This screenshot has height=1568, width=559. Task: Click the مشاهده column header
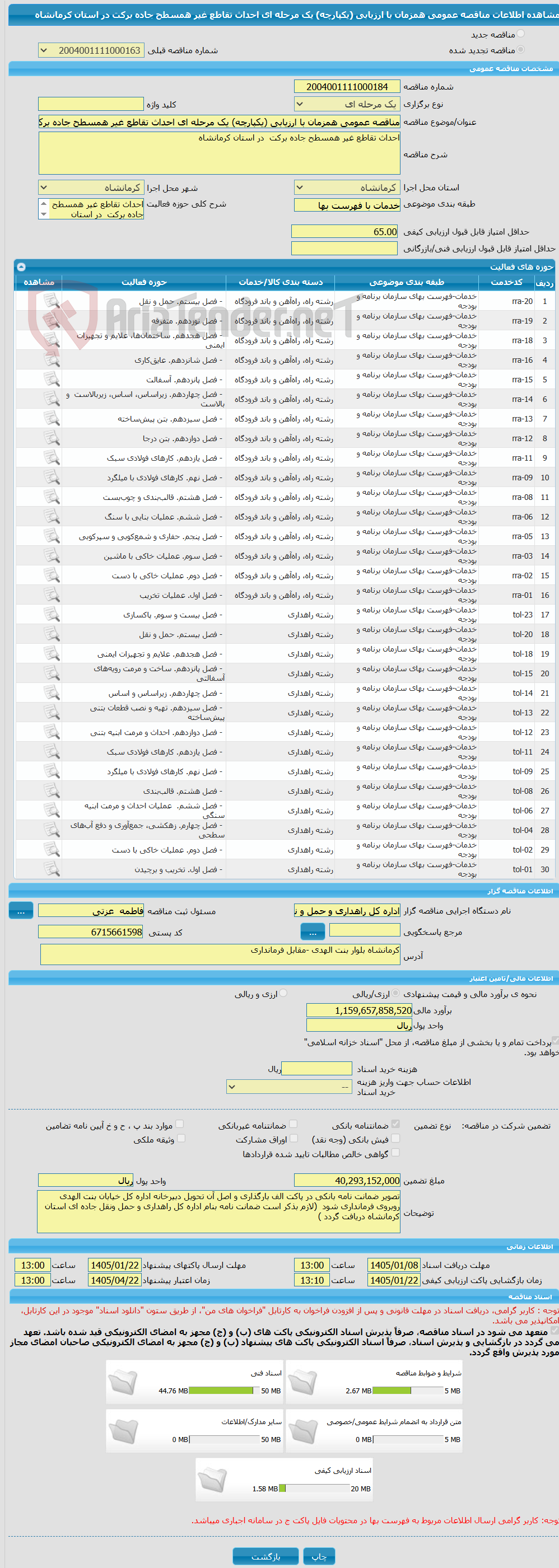pyautogui.click(x=39, y=282)
